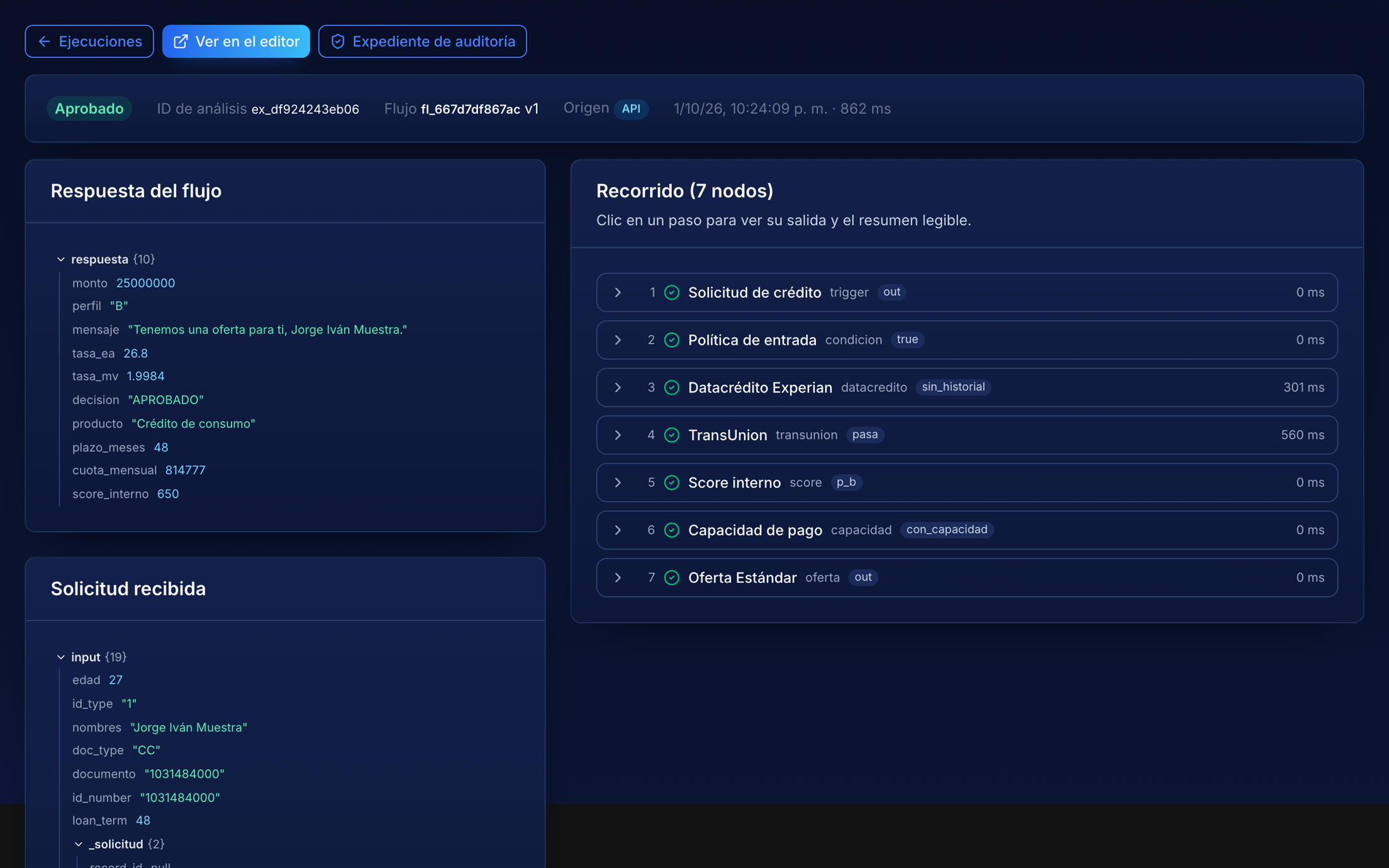
Task: Click the green check icon beside TransUnion
Action: pyautogui.click(x=672, y=435)
